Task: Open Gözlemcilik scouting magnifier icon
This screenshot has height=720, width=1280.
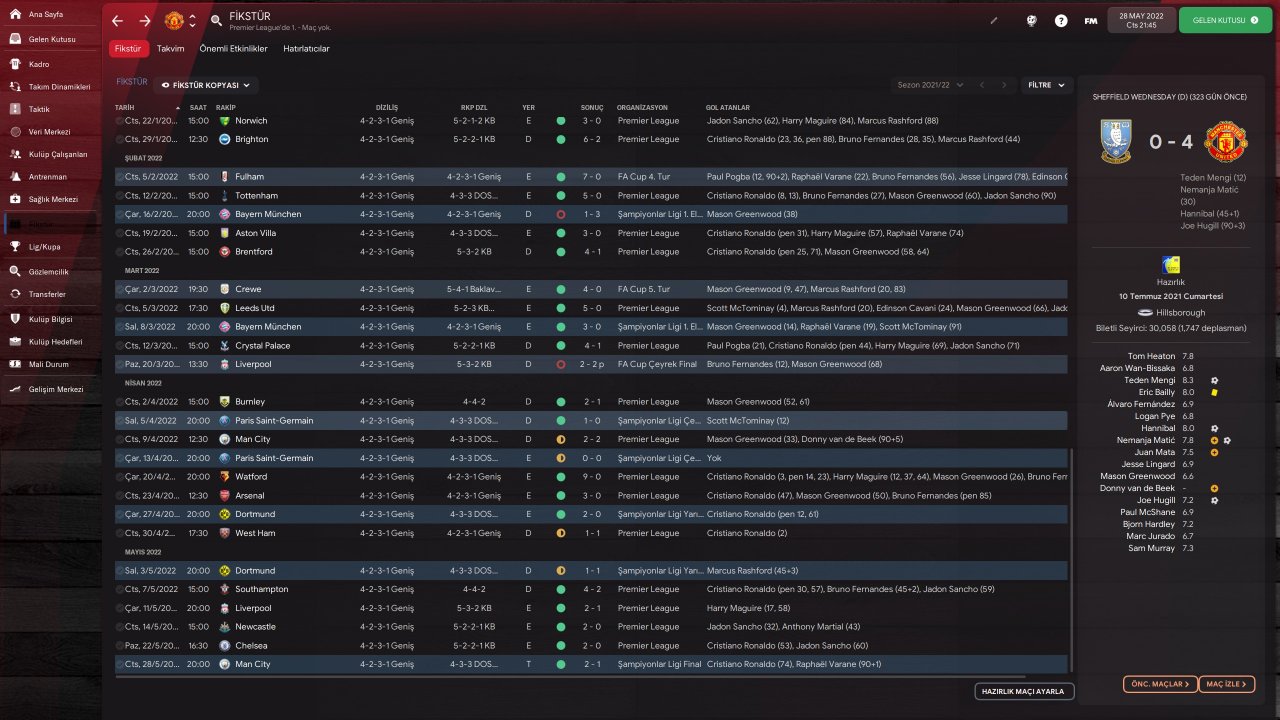Action: pos(16,271)
